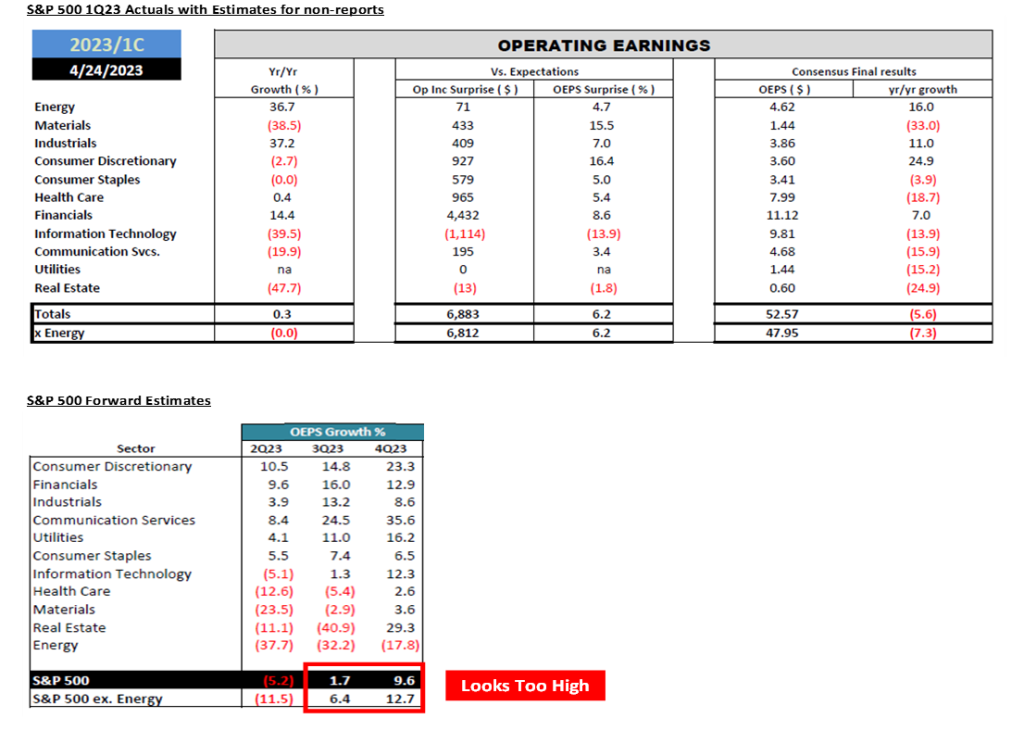
Task: Click Energy 4Q23 value (17.8)
Action: point(400,645)
